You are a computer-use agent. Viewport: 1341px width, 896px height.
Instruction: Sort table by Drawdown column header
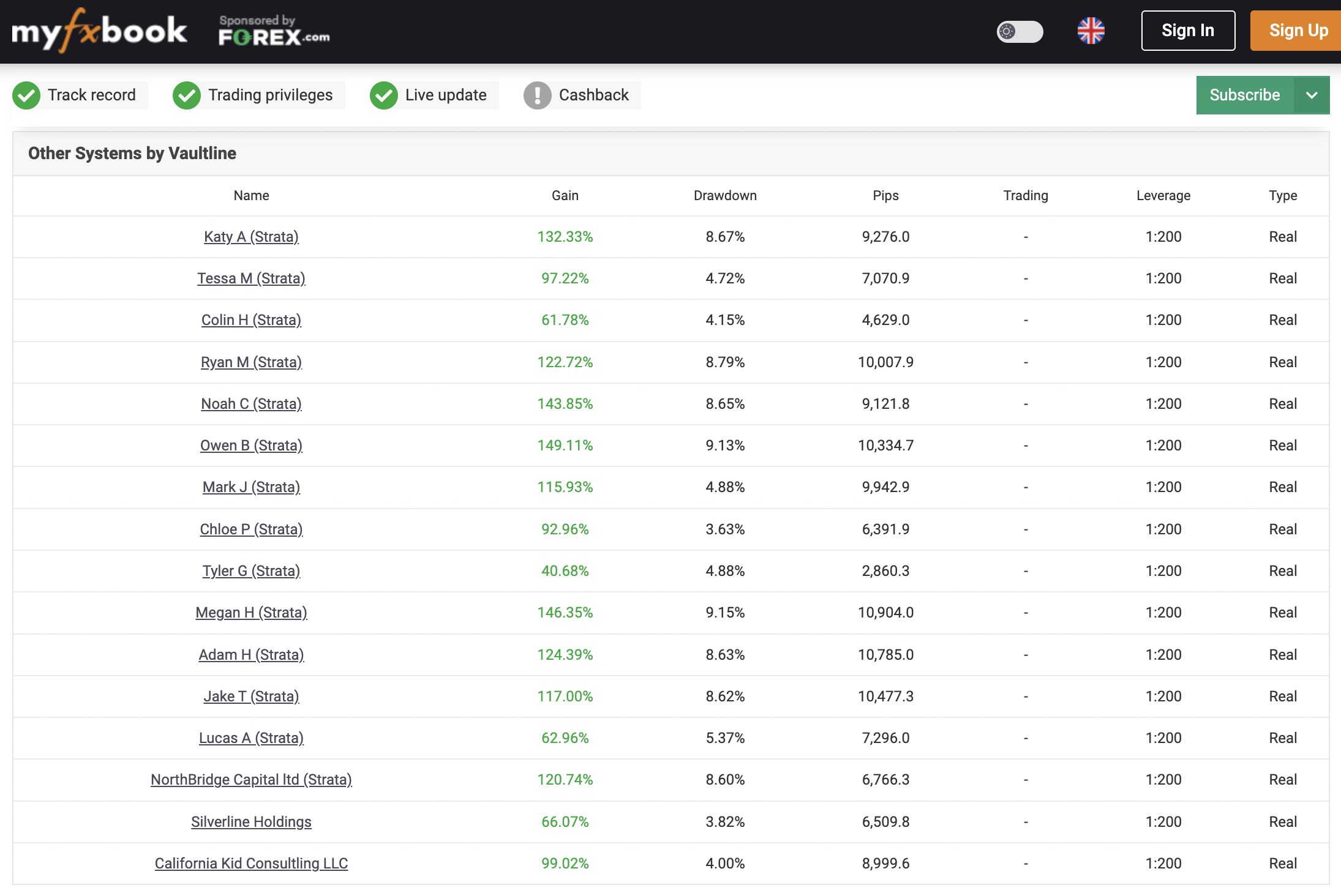point(725,196)
